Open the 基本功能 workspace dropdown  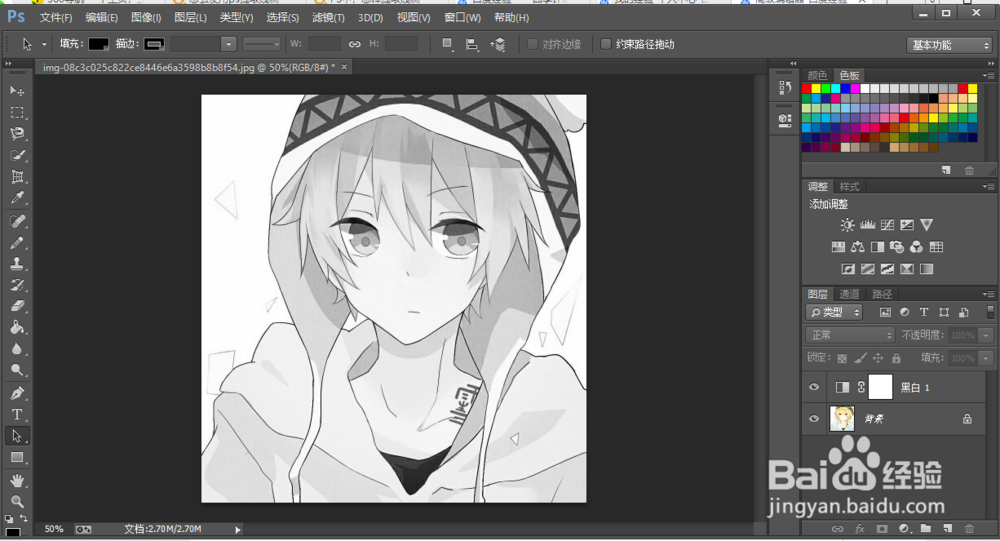[949, 45]
